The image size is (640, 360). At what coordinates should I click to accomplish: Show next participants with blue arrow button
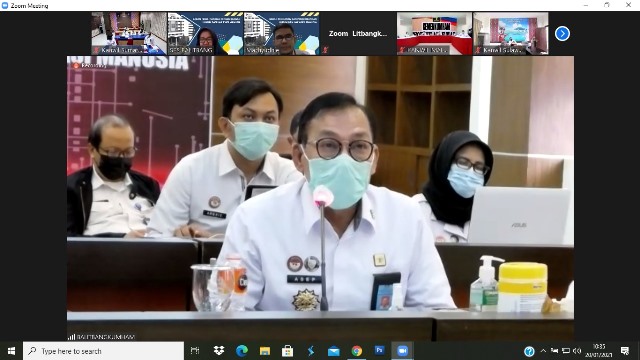point(562,33)
